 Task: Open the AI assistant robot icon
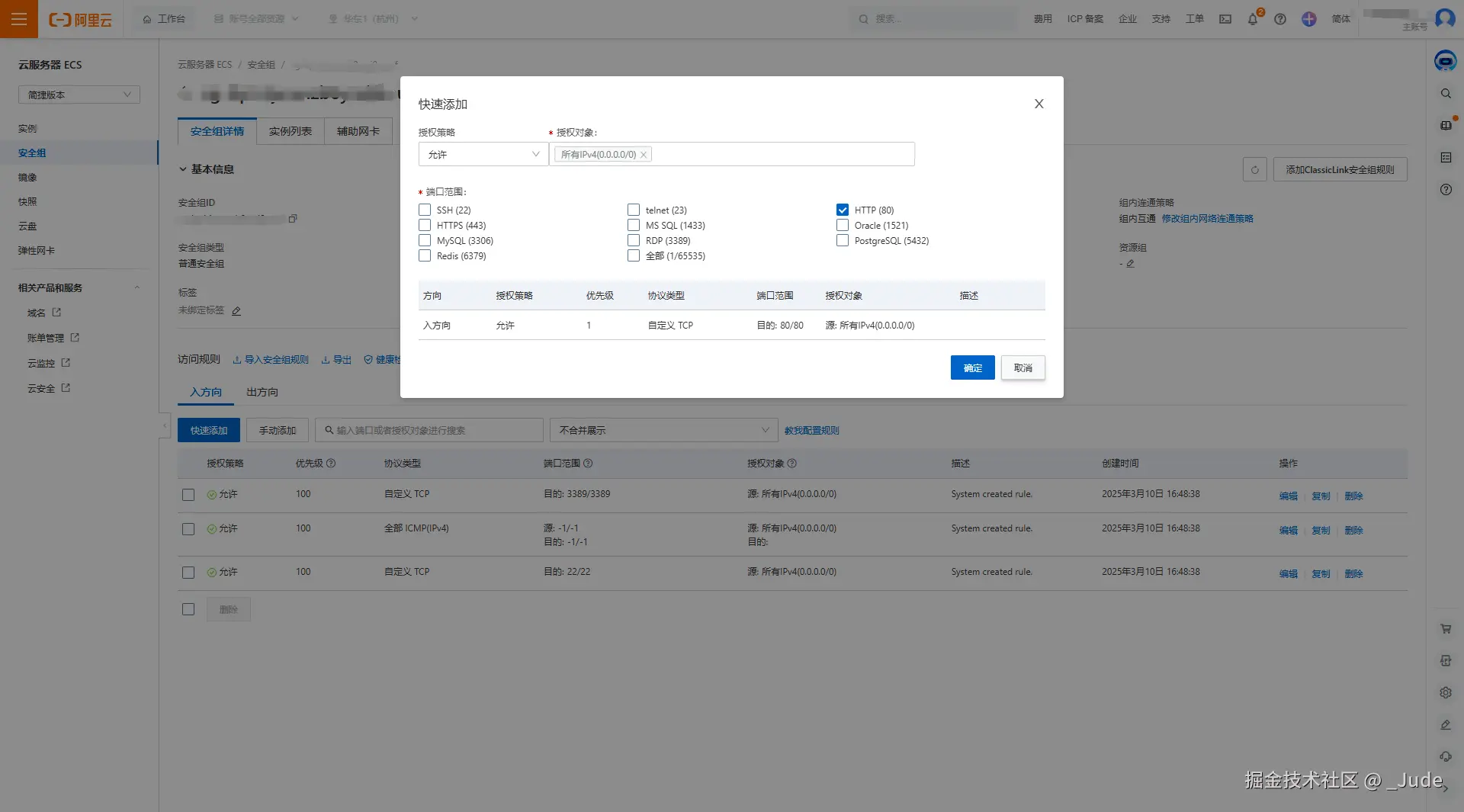tap(1445, 60)
